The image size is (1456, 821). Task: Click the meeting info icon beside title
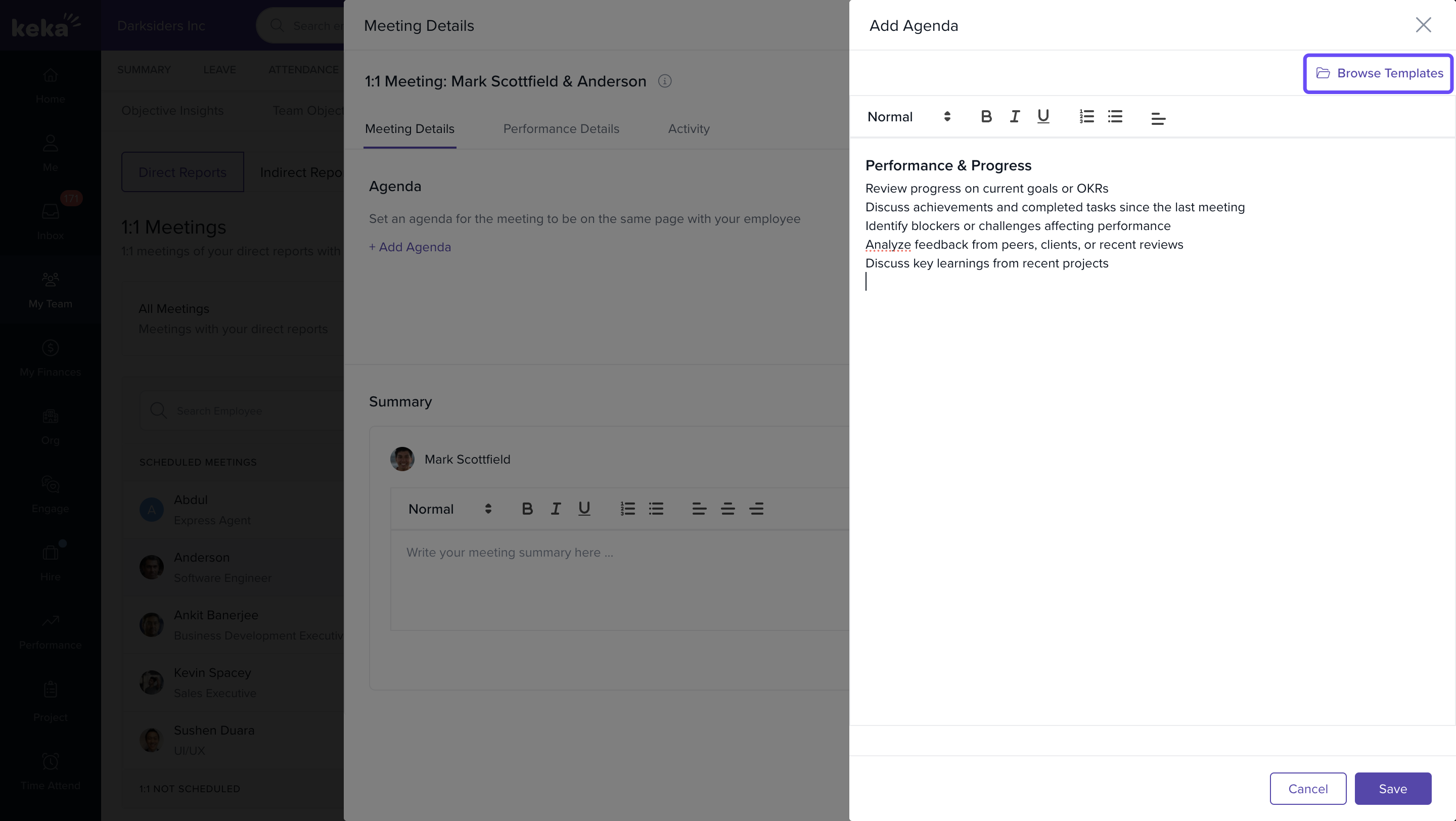pos(665,81)
